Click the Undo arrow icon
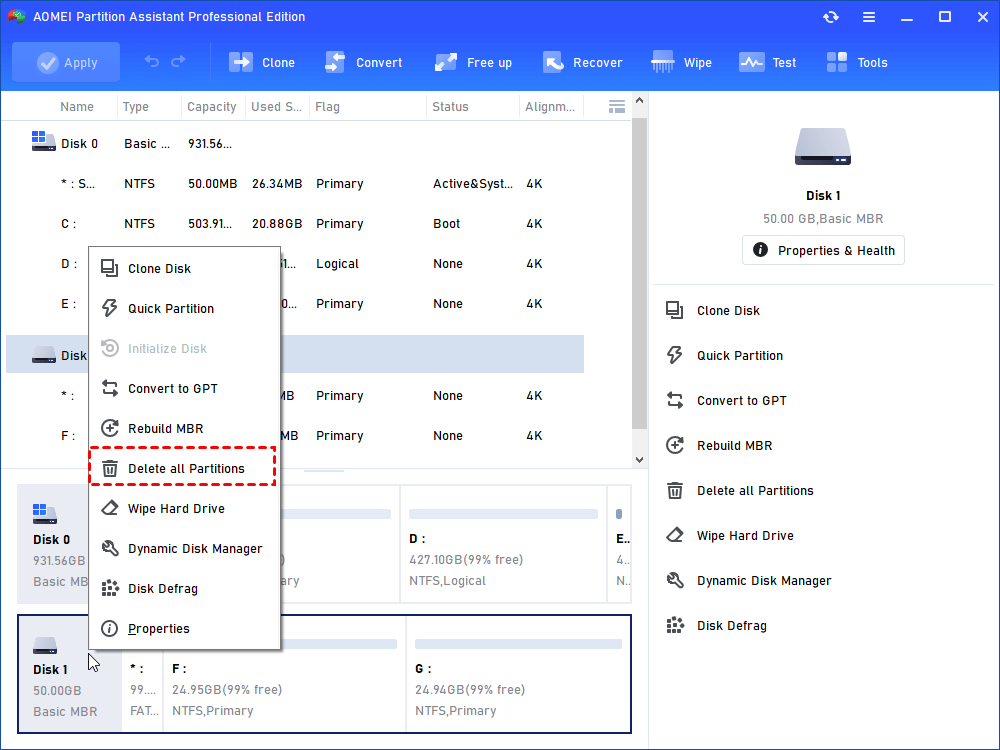This screenshot has width=1000, height=750. (152, 61)
